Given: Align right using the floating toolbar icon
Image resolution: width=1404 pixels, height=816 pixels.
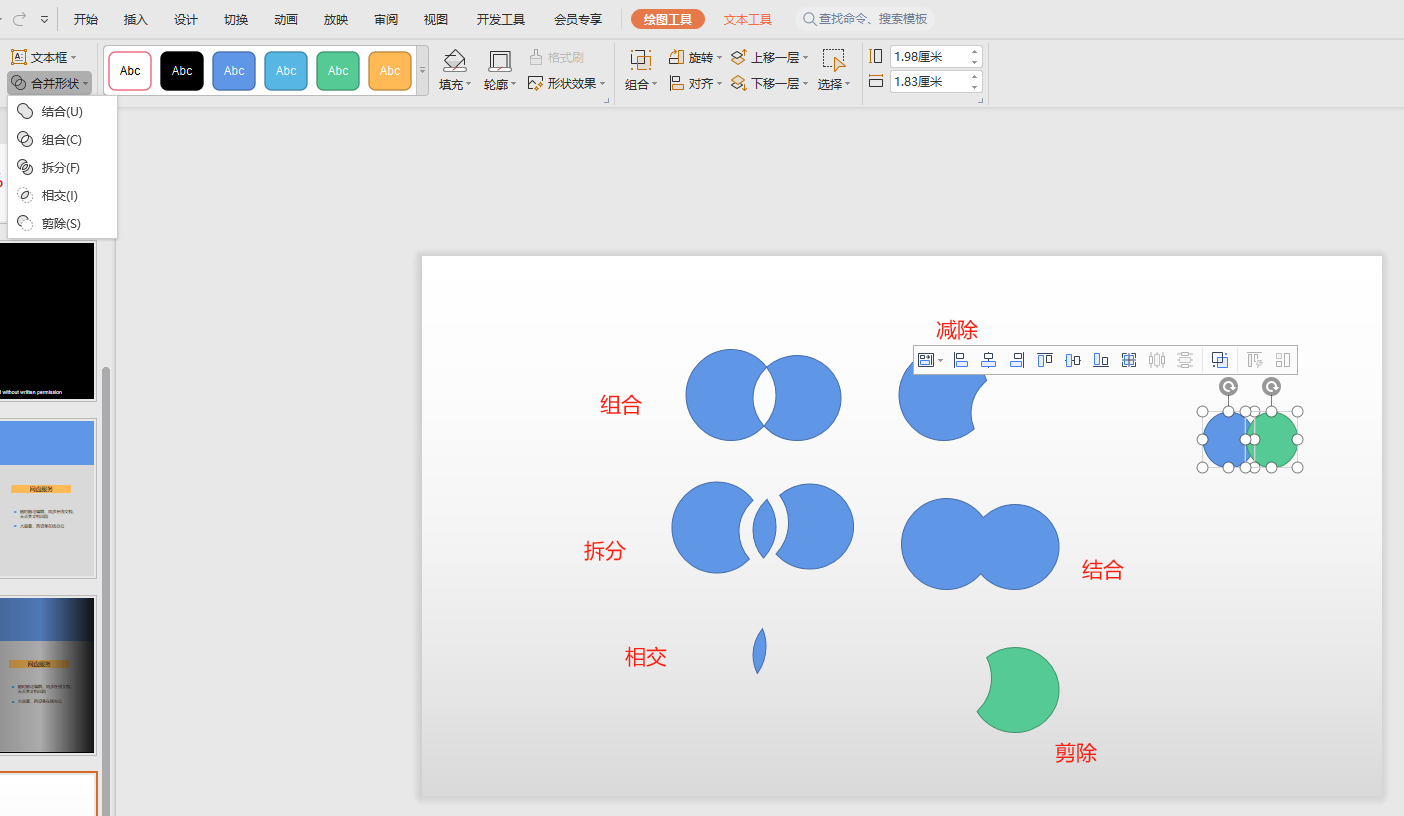Looking at the screenshot, I should point(1017,360).
